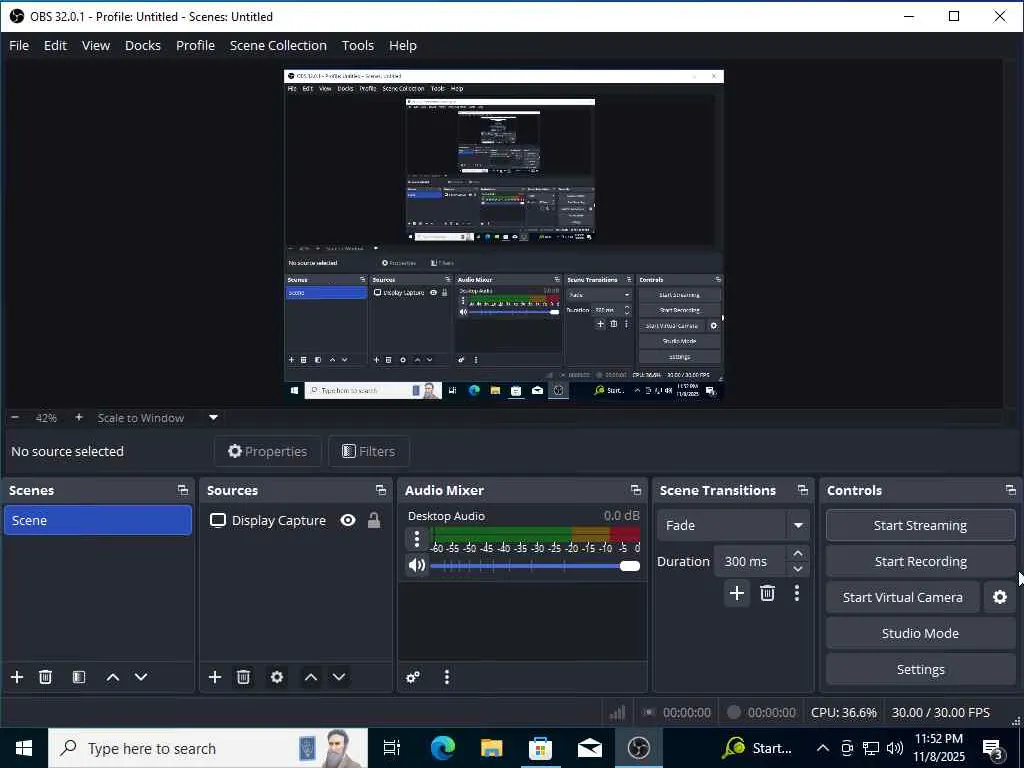Decrease transition duration with down arrow
The image size is (1024, 768).
click(x=797, y=569)
